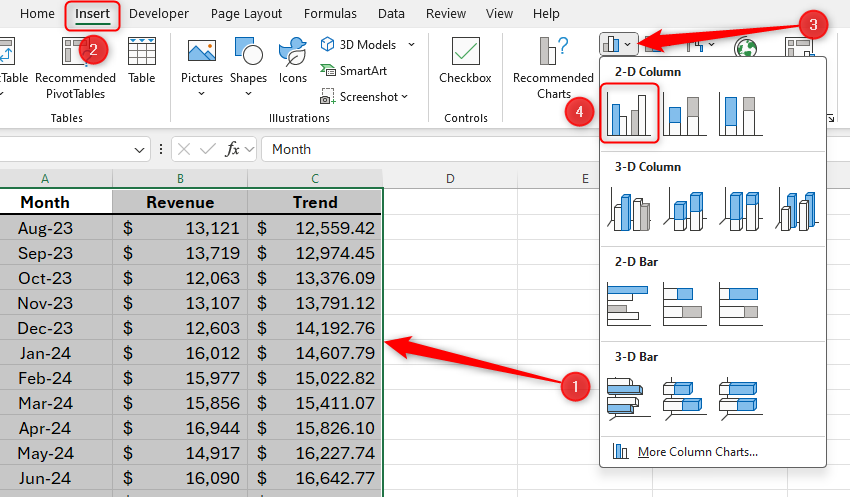Switch to the Formulas tab

tap(330, 14)
